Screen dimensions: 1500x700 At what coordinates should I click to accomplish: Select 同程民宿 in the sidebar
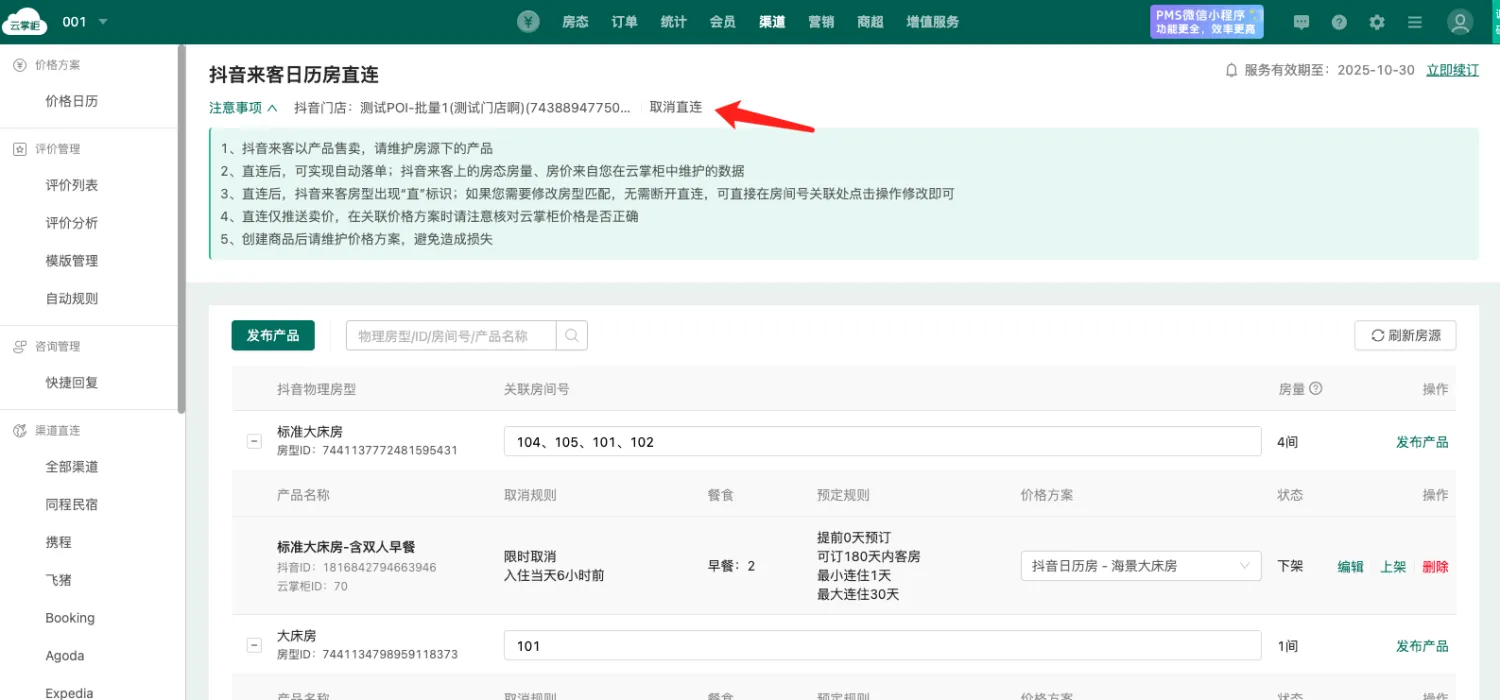click(x=72, y=505)
